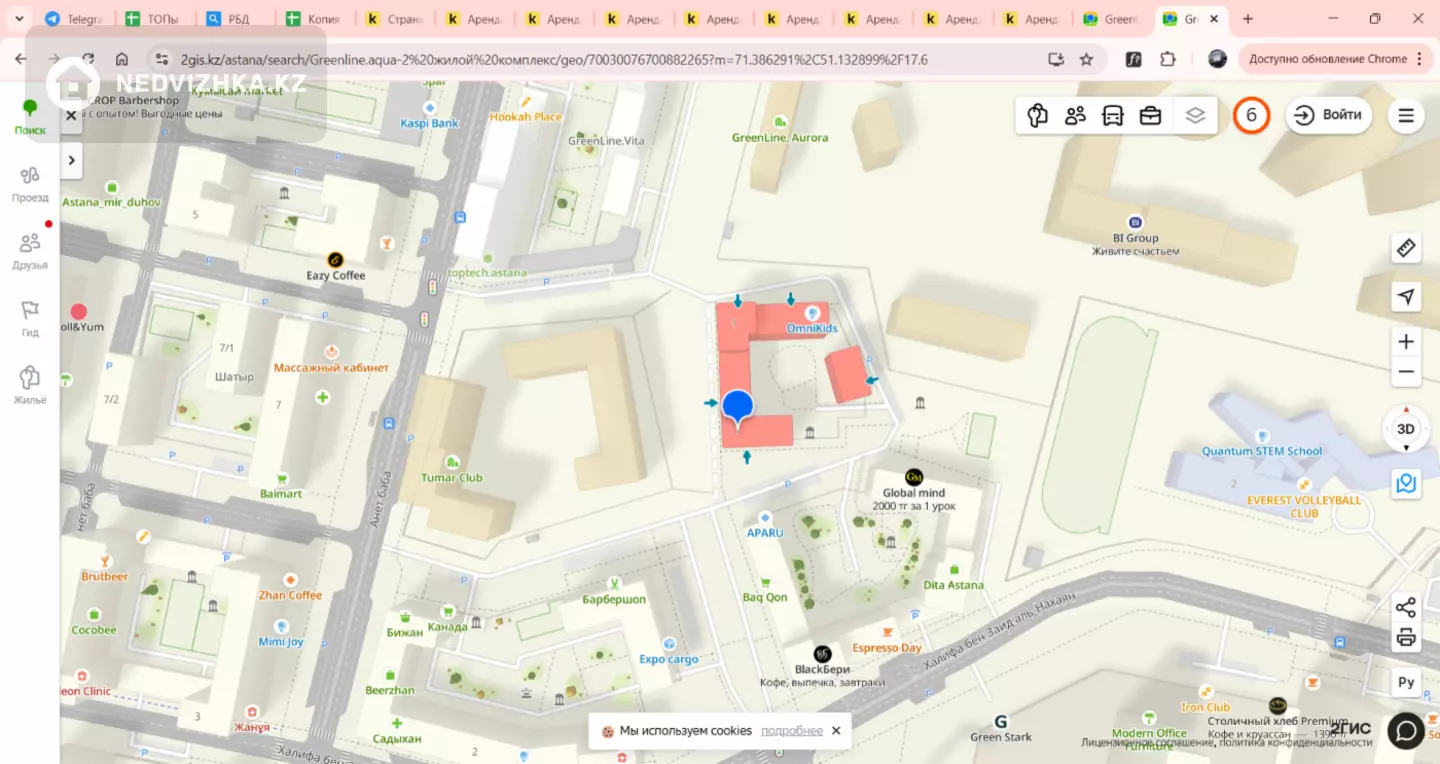Open the cookies подробнее link
Viewport: 1440px width, 764px height.
(791, 731)
